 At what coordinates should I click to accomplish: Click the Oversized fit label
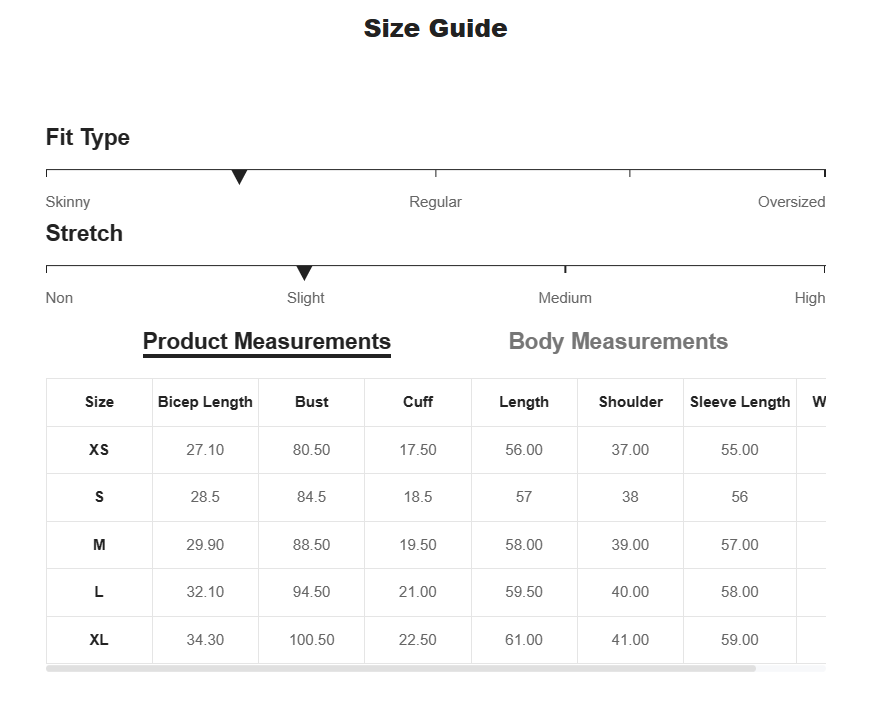coord(792,202)
